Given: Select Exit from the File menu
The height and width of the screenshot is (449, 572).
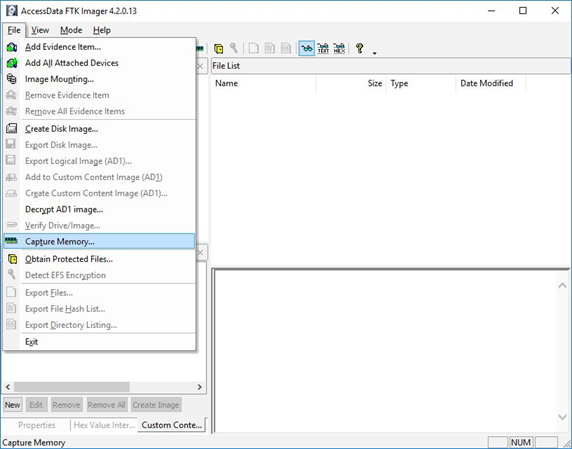Looking at the screenshot, I should click(x=99, y=342).
